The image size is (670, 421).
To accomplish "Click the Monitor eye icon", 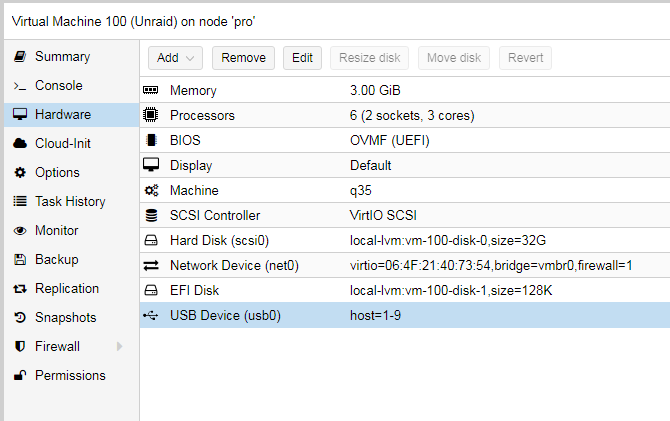I will (x=20, y=231).
